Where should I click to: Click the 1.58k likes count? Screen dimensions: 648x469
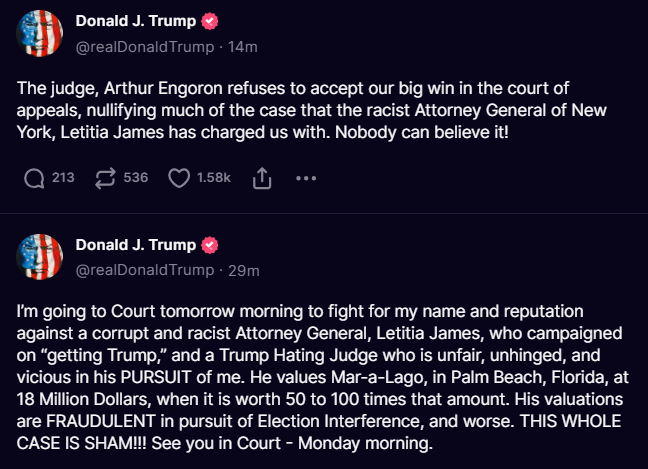point(214,178)
